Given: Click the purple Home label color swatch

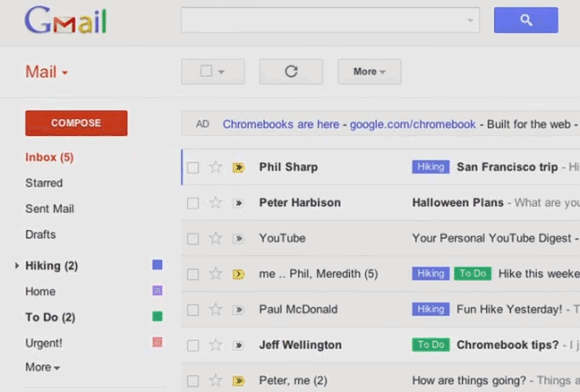Looking at the screenshot, I should [157, 291].
